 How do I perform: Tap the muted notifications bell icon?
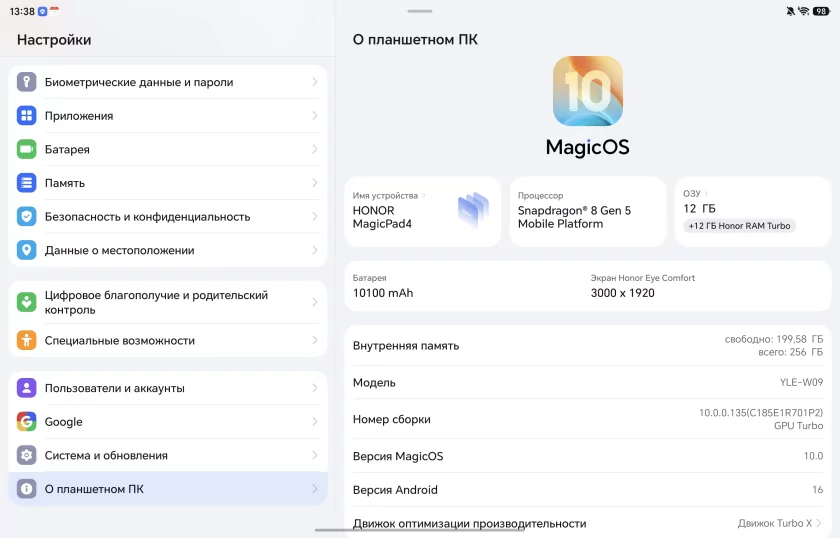click(x=790, y=11)
